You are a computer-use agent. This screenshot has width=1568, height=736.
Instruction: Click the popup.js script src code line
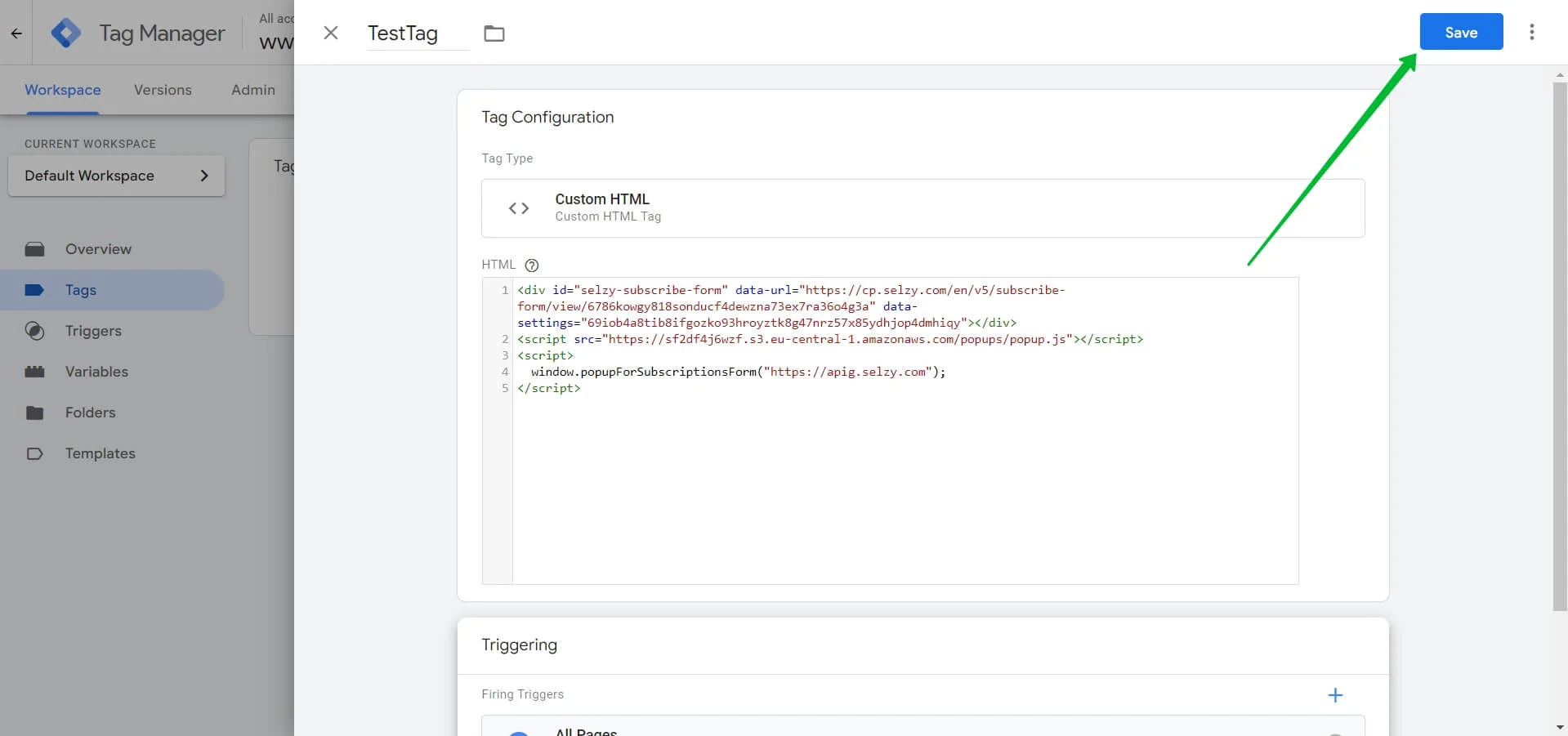coord(830,339)
